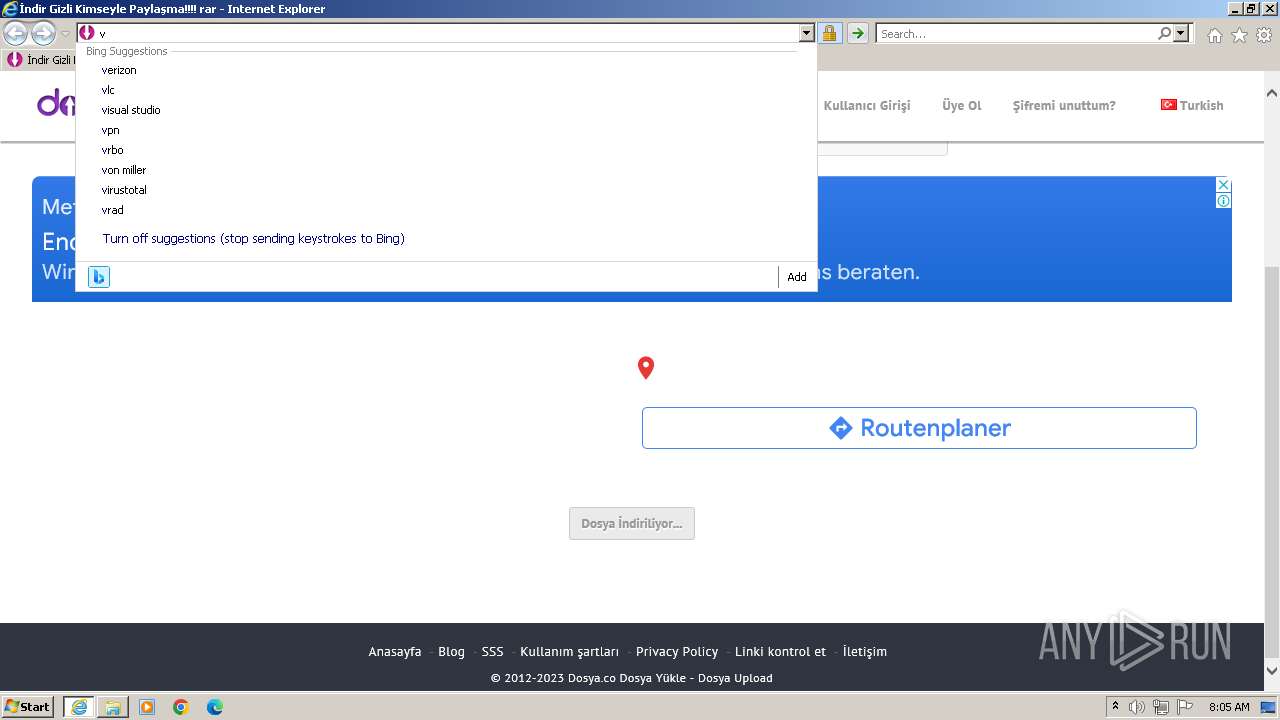Click the search magnifier icon
1280x720 pixels.
pos(1164,33)
